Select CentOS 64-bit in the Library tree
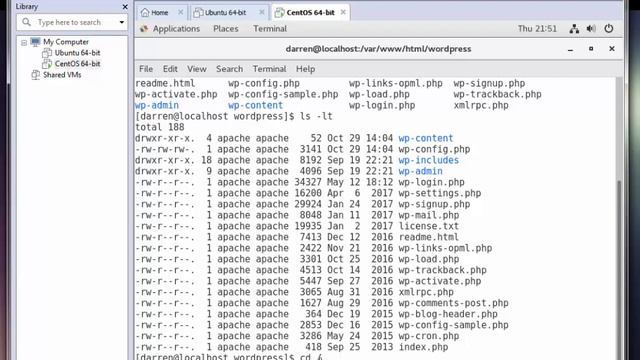The width and height of the screenshot is (640, 360). tap(77, 64)
